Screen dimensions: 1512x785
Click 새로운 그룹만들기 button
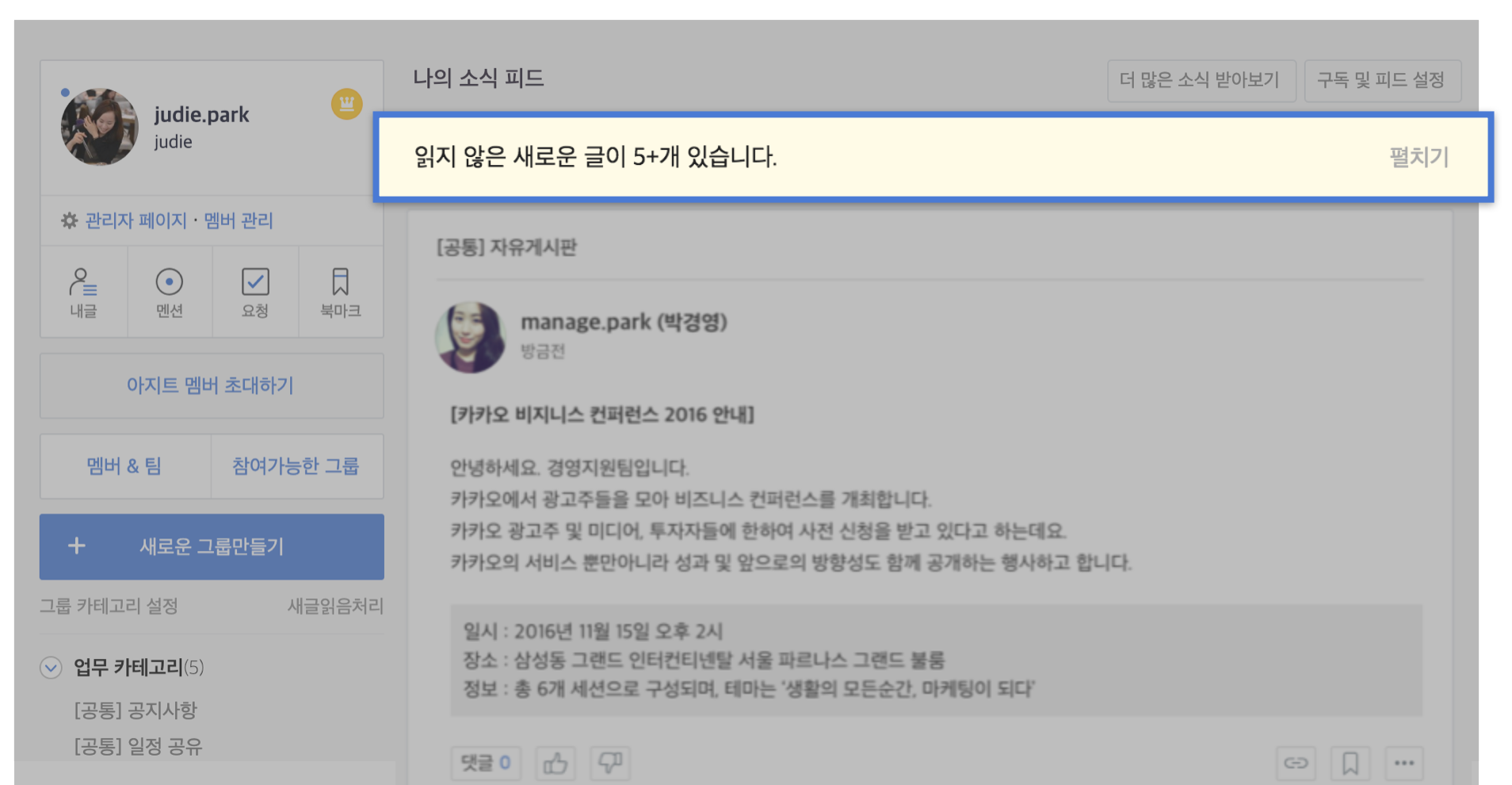pos(212,546)
